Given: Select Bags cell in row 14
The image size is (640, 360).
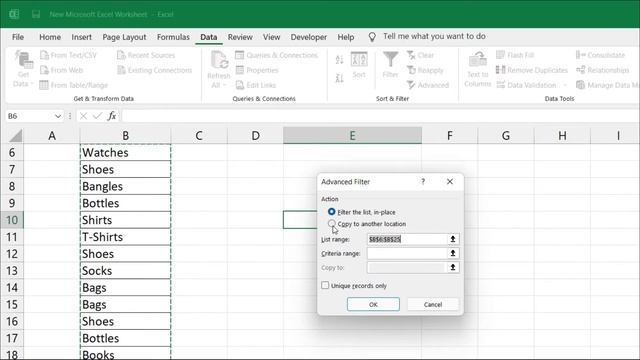Looking at the screenshot, I should tap(125, 288).
